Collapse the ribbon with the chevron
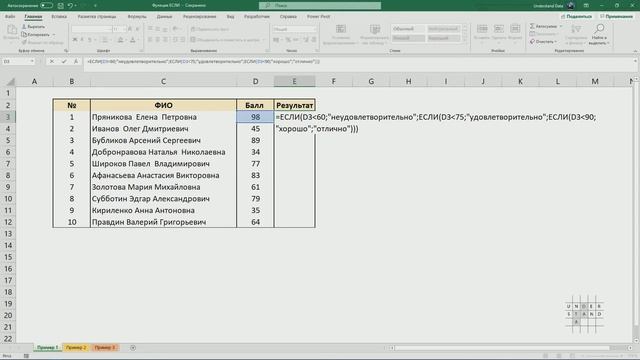 [x=635, y=51]
